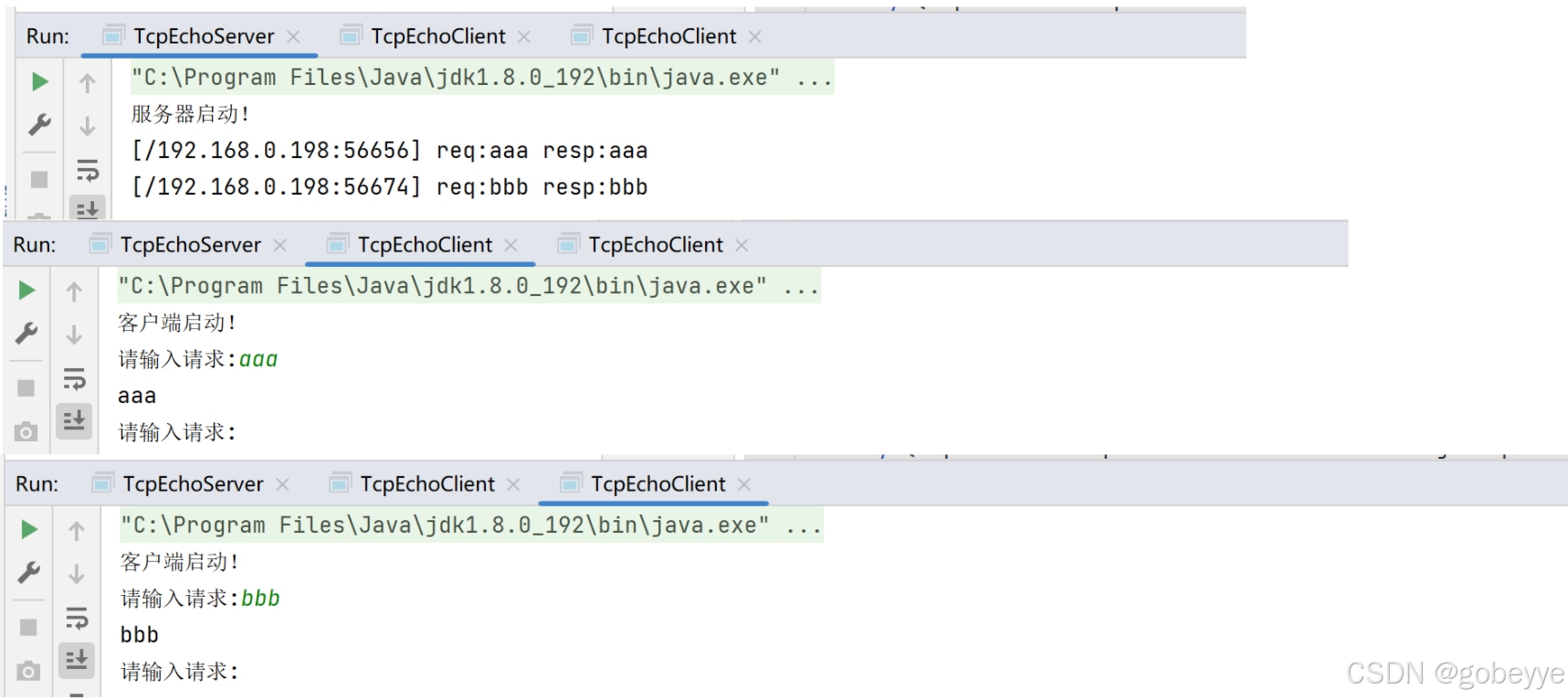Click log line with port 56656
1568x700 pixels.
[390, 151]
